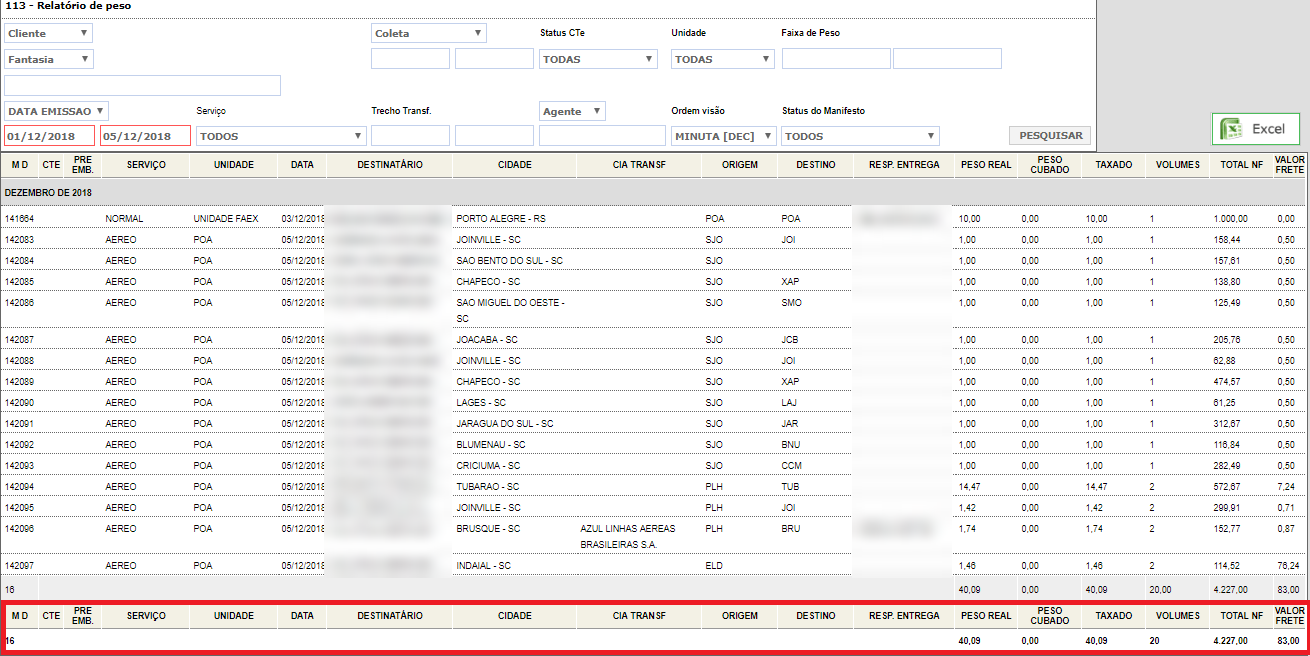The image size is (1310, 656).
Task: Export the report with the Excel icon
Action: (x=1256, y=129)
